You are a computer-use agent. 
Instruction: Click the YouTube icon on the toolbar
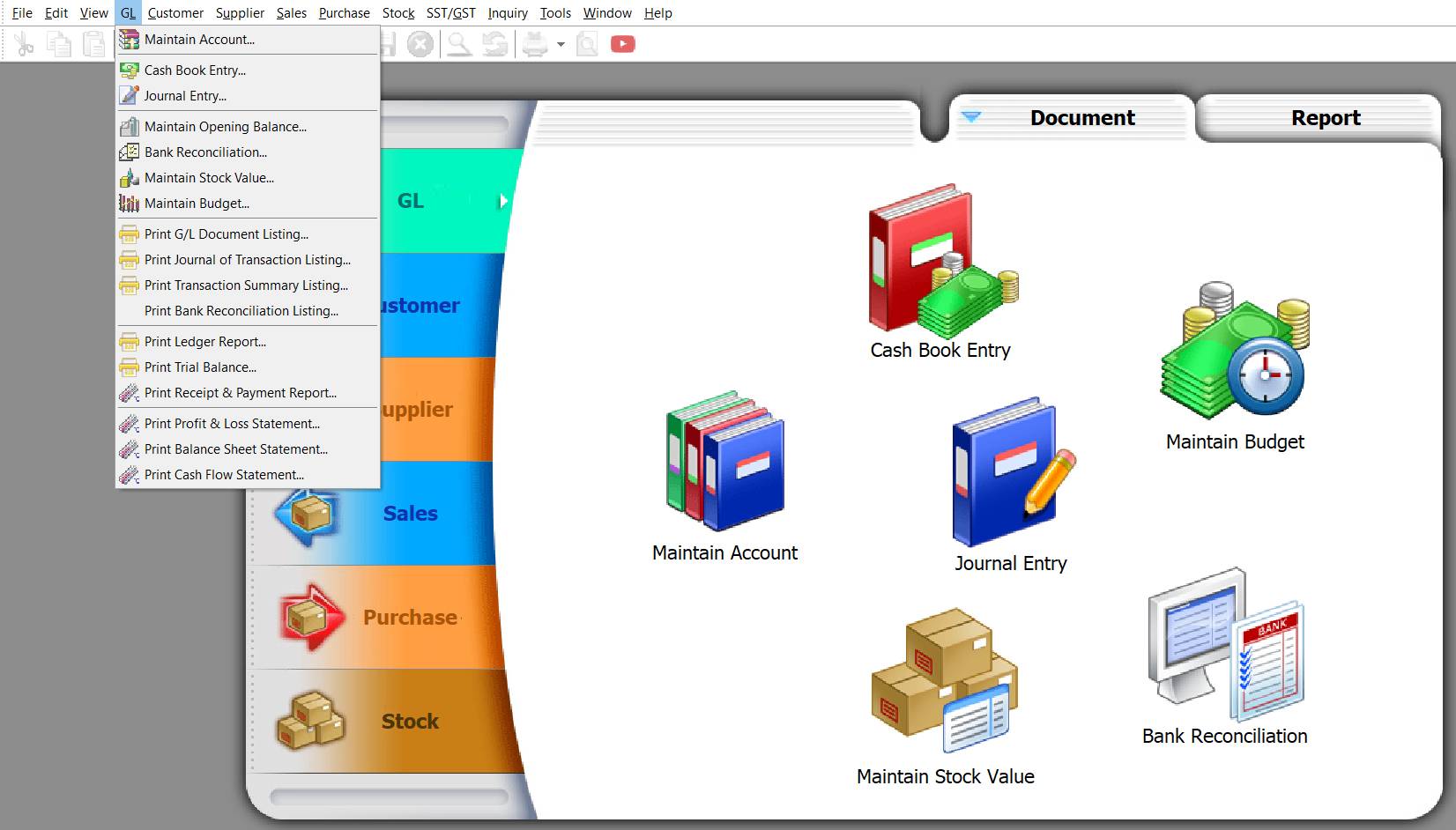[623, 43]
